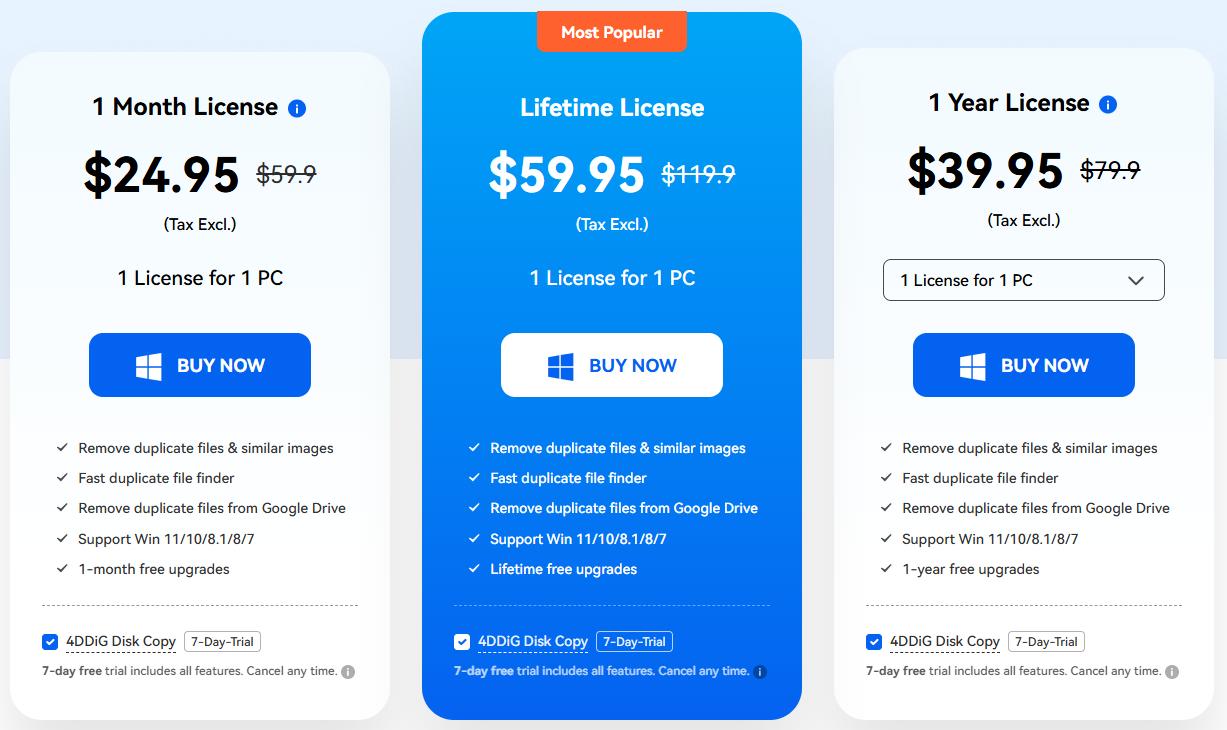Click the Windows logo on the 1 Month Buy Now button
1227x730 pixels.
(x=148, y=365)
